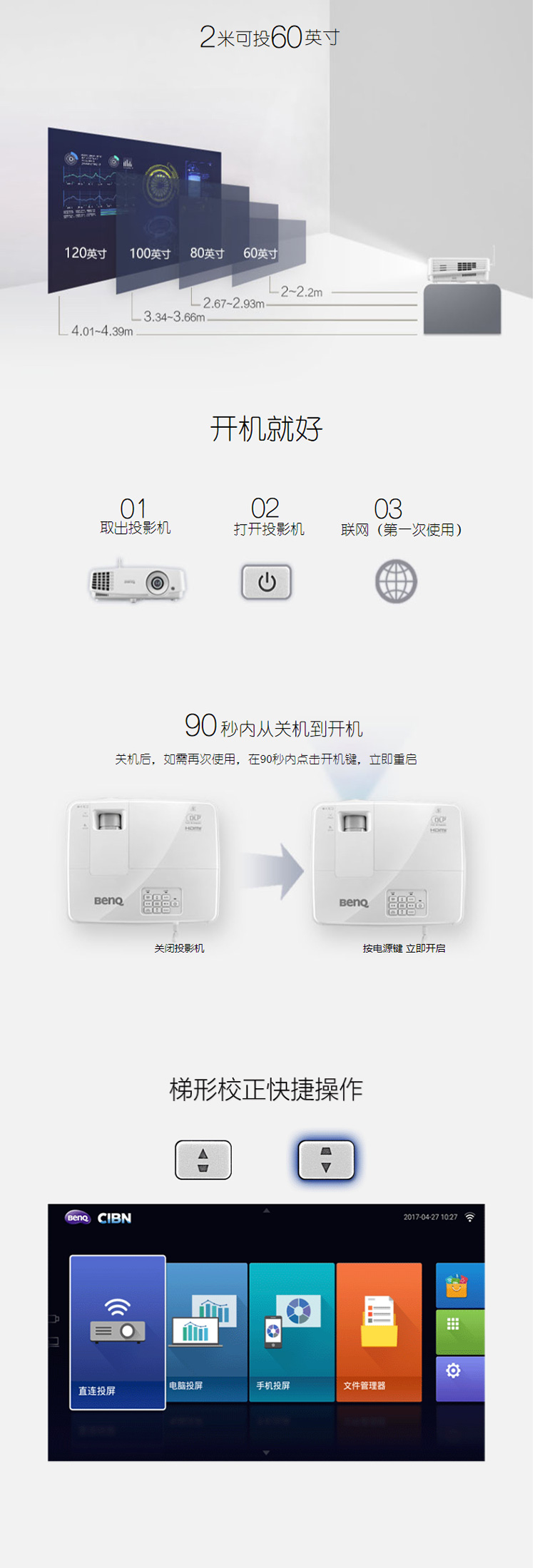Open the green apps grid icon
Viewport: 535px width, 1568px height.
pos(459,1331)
